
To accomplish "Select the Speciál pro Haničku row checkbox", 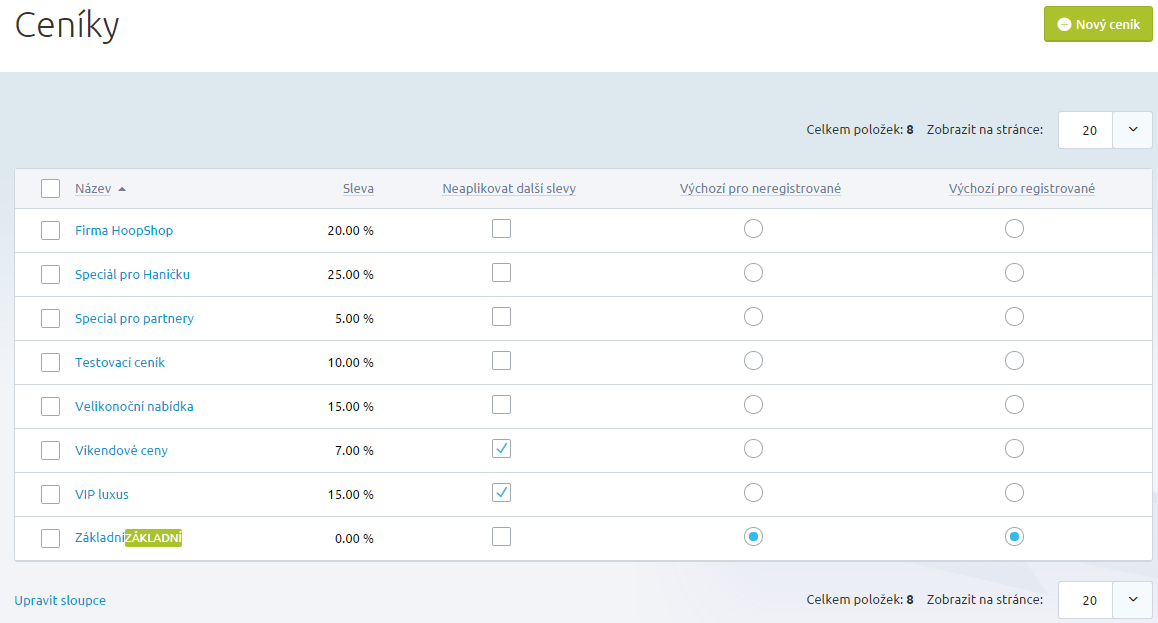I will tap(50, 275).
